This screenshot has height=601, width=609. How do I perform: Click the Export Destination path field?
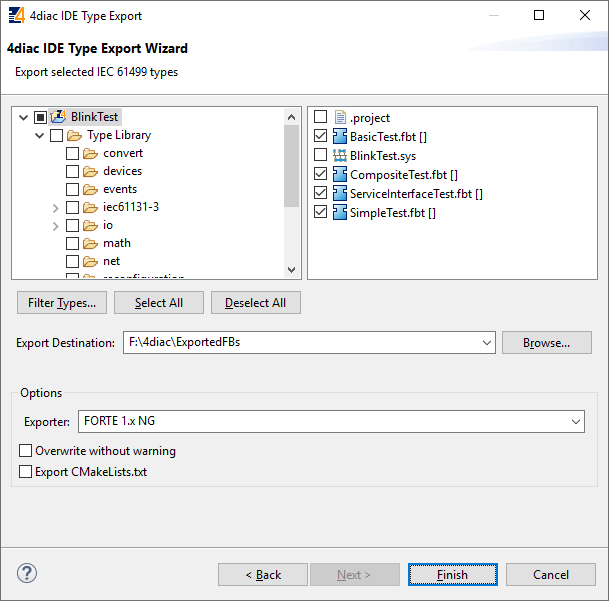tap(300, 343)
